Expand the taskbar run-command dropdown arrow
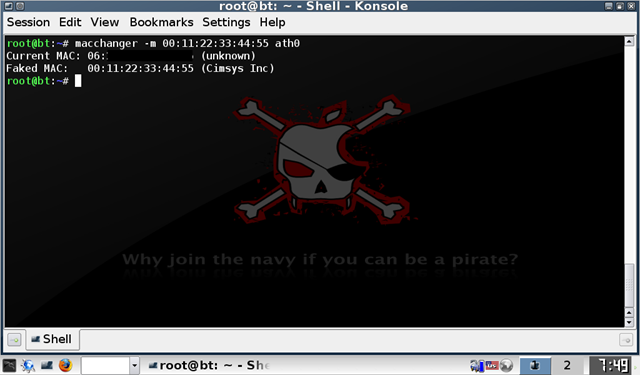The image size is (640, 375). pos(134,365)
